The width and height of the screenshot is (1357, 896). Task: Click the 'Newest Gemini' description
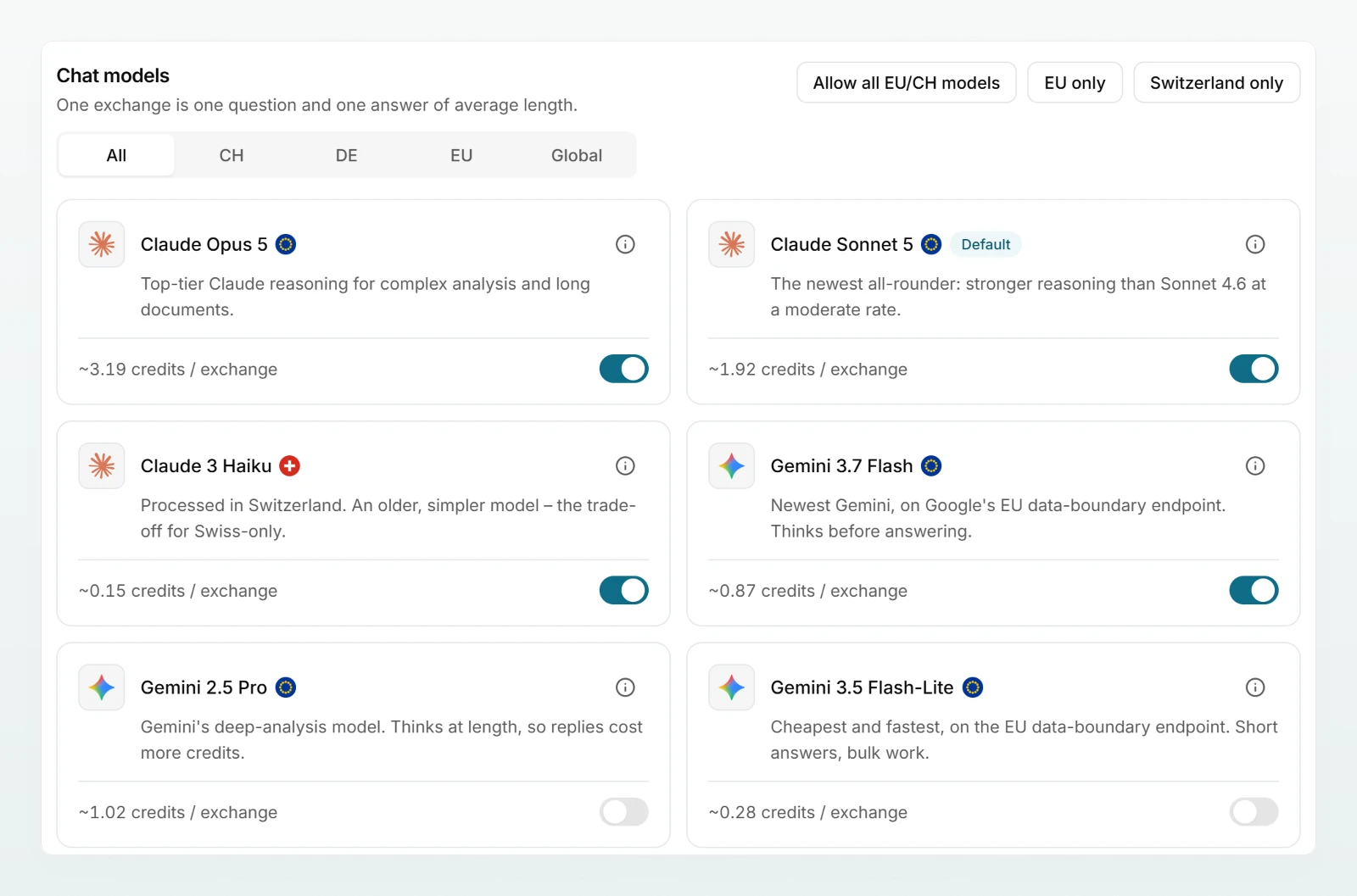[x=998, y=518]
